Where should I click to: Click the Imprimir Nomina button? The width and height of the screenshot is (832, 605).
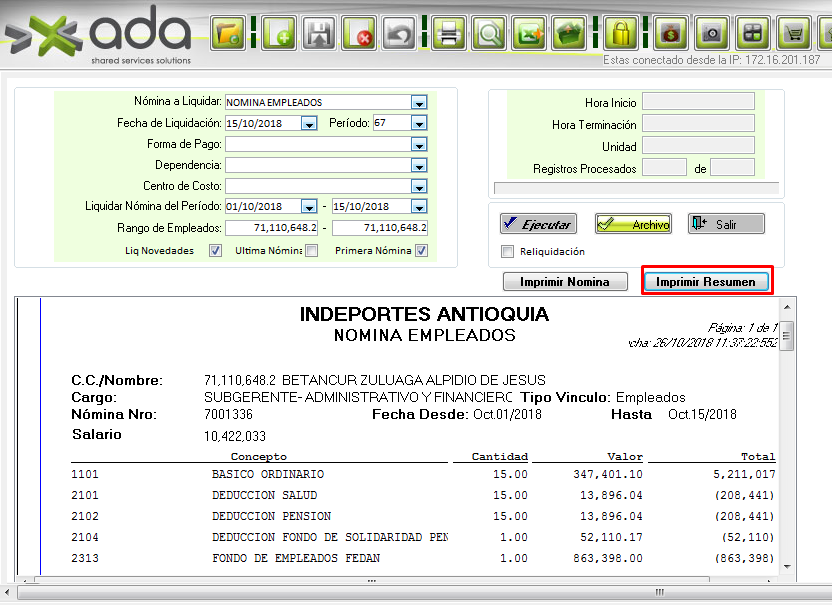[x=565, y=282]
